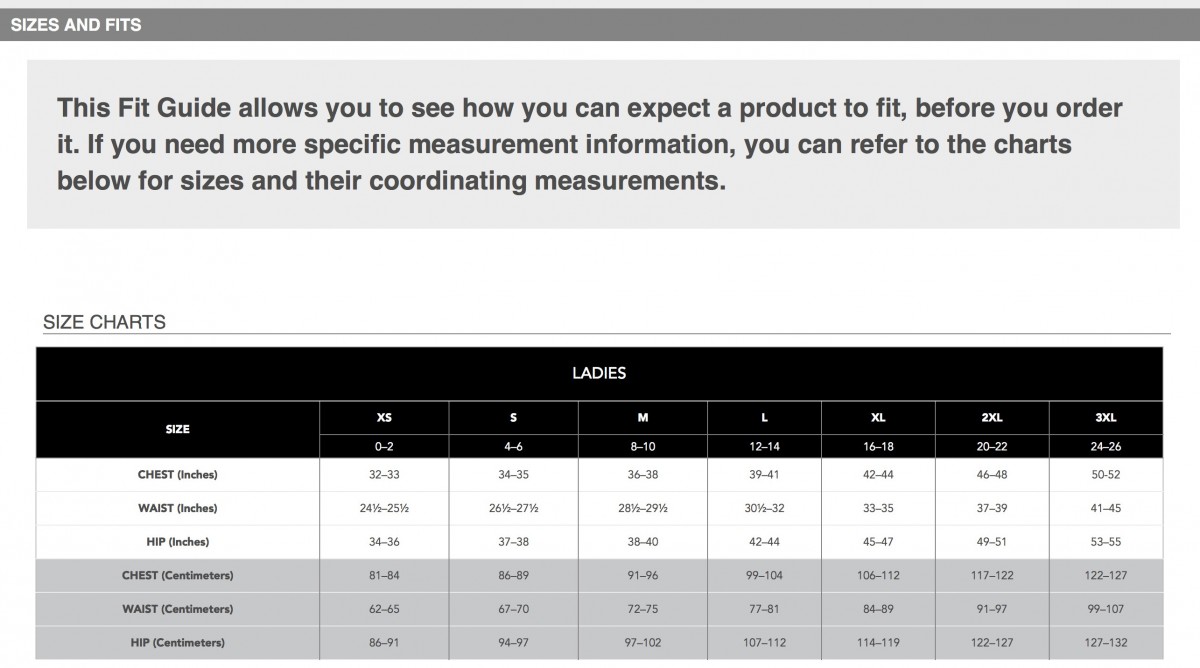Click the SIZE CHARTS section heading
This screenshot has height=668, width=1200.
click(104, 322)
